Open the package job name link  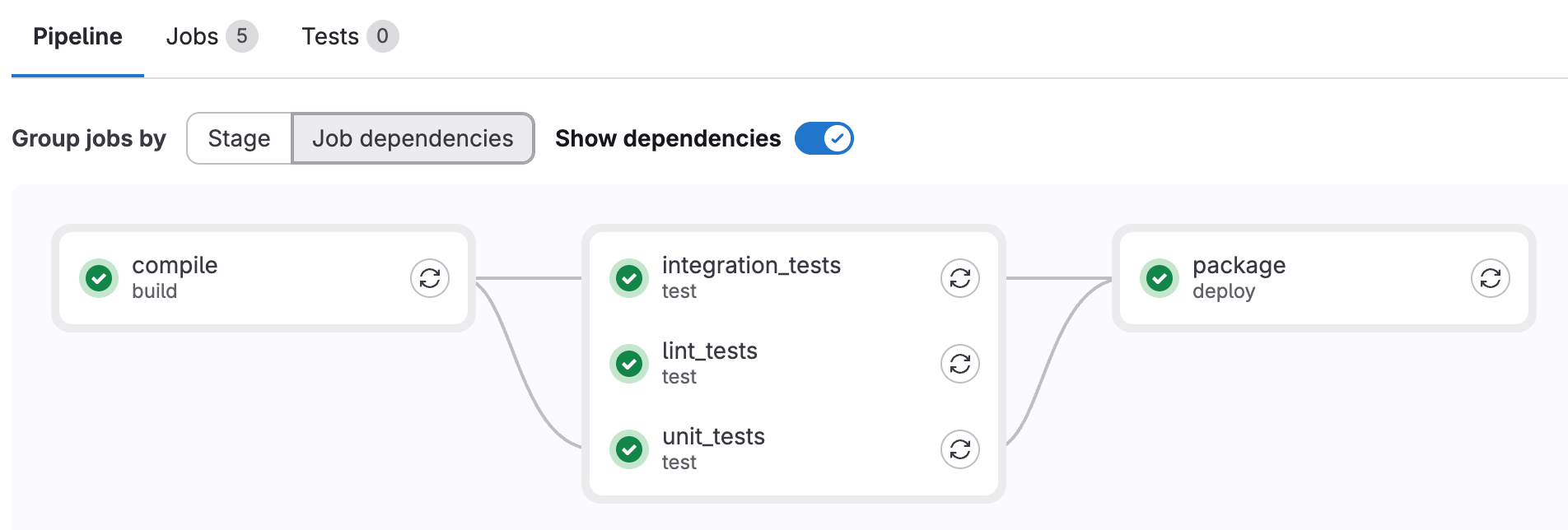(1239, 266)
